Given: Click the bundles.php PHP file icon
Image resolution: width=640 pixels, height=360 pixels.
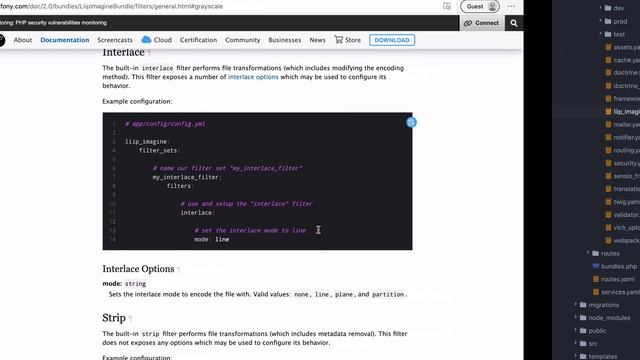Looking at the screenshot, I should pyautogui.click(x=596, y=266).
